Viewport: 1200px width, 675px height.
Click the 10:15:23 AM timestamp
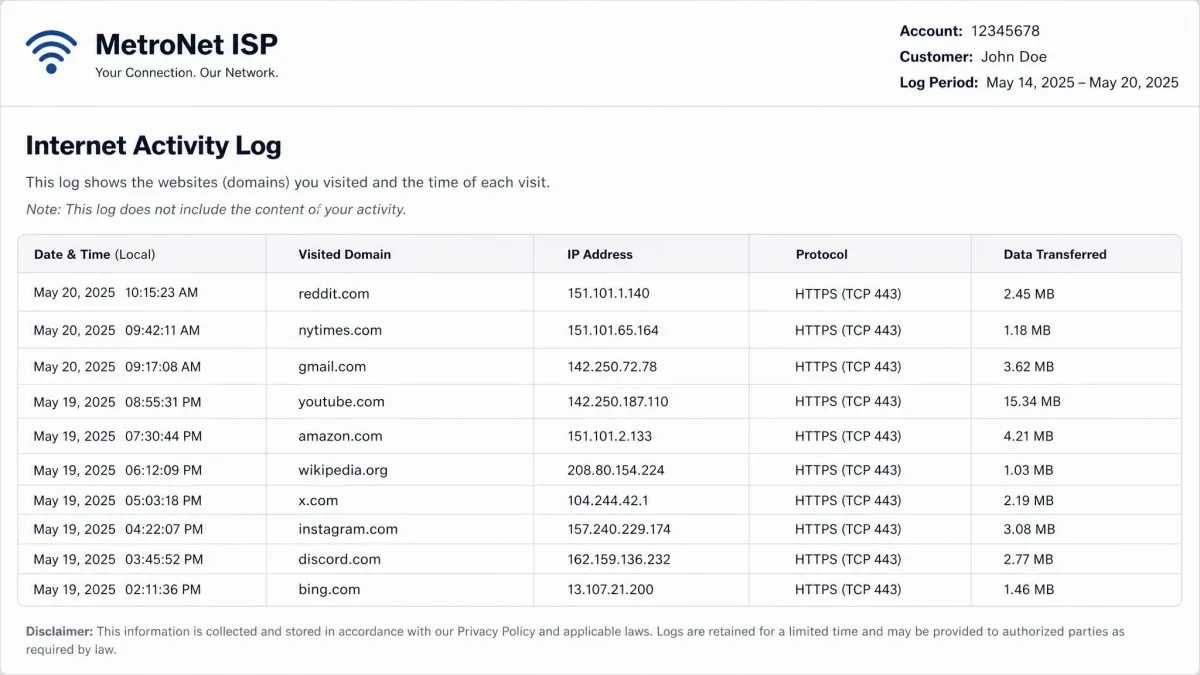(x=161, y=294)
